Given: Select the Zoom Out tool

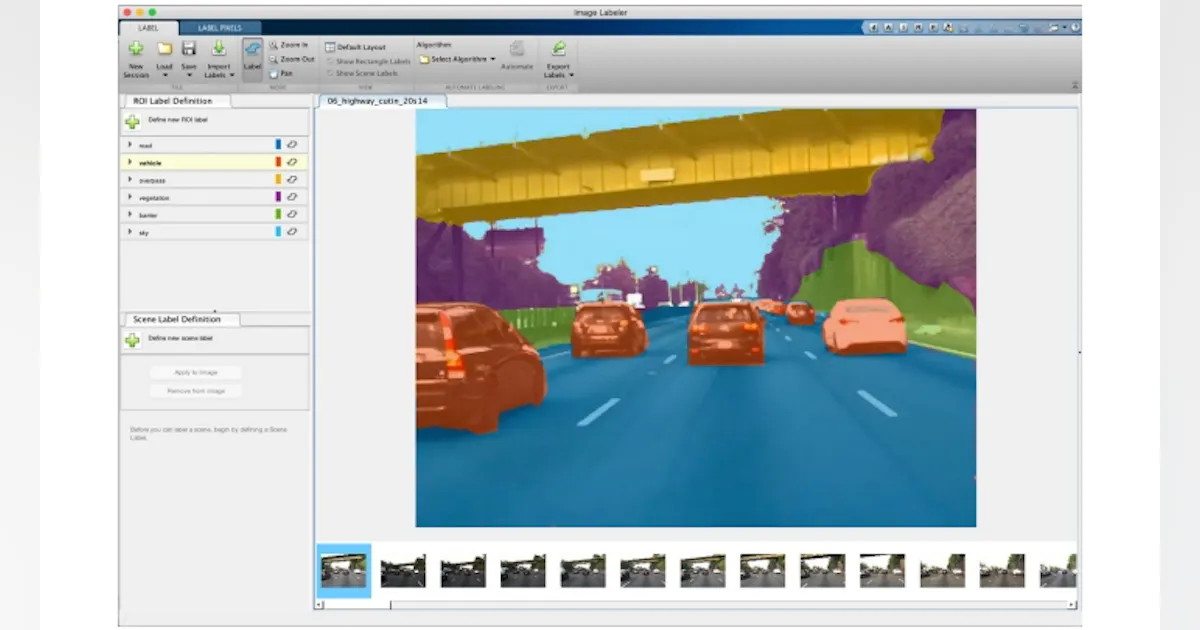Looking at the screenshot, I should (291, 59).
